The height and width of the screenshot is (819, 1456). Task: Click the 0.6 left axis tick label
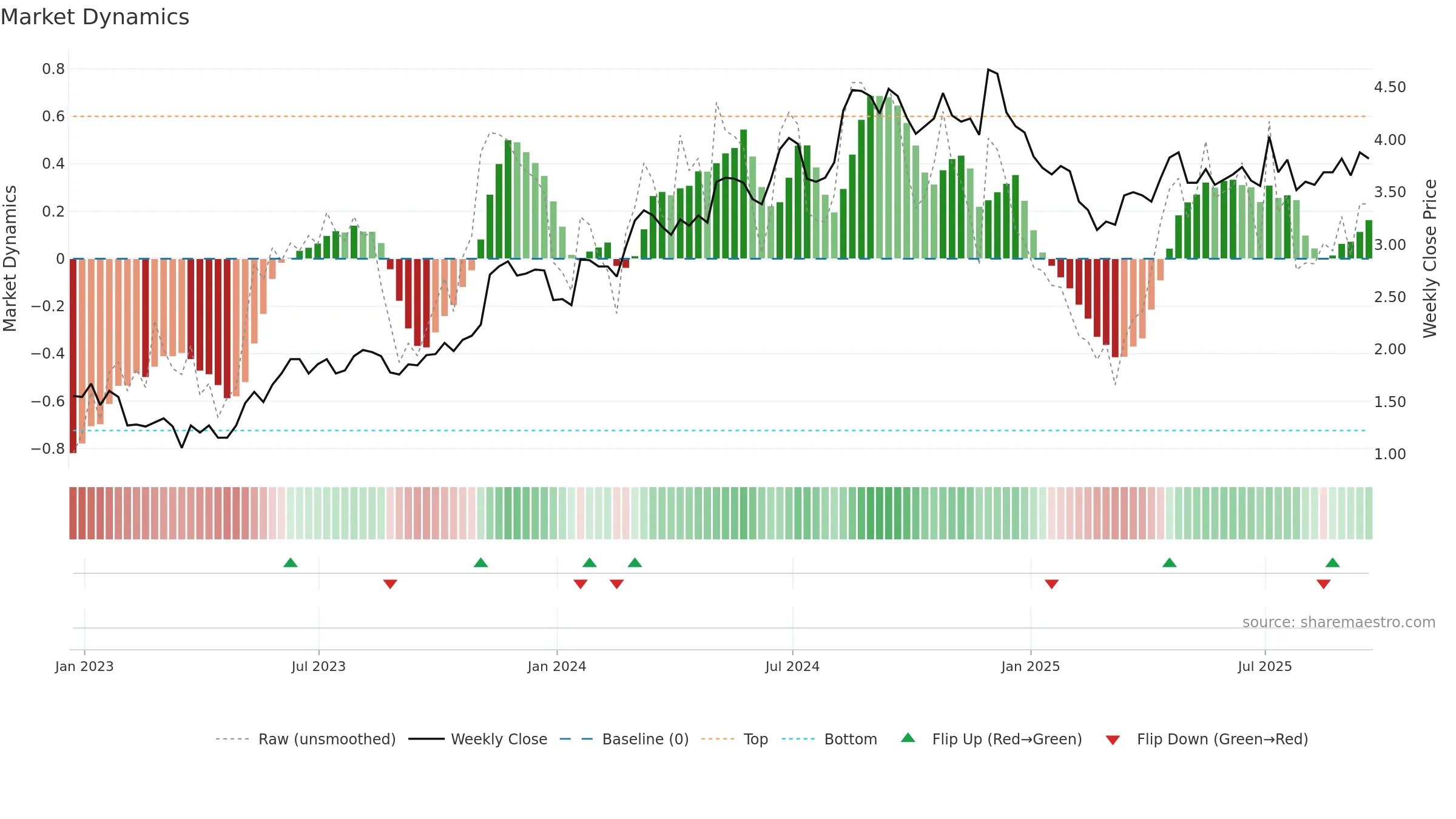click(x=53, y=116)
